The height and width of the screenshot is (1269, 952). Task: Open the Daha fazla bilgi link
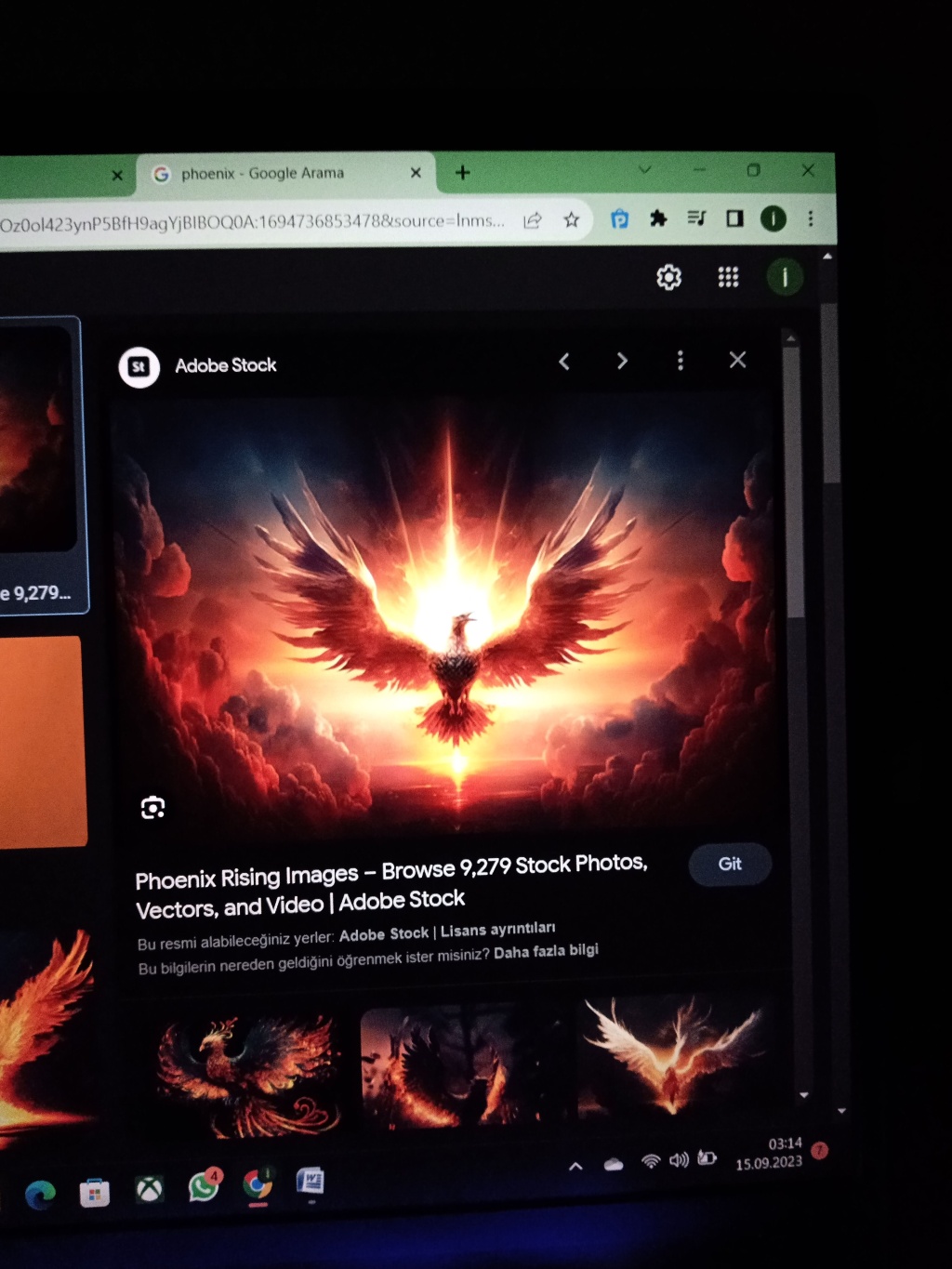click(x=546, y=952)
